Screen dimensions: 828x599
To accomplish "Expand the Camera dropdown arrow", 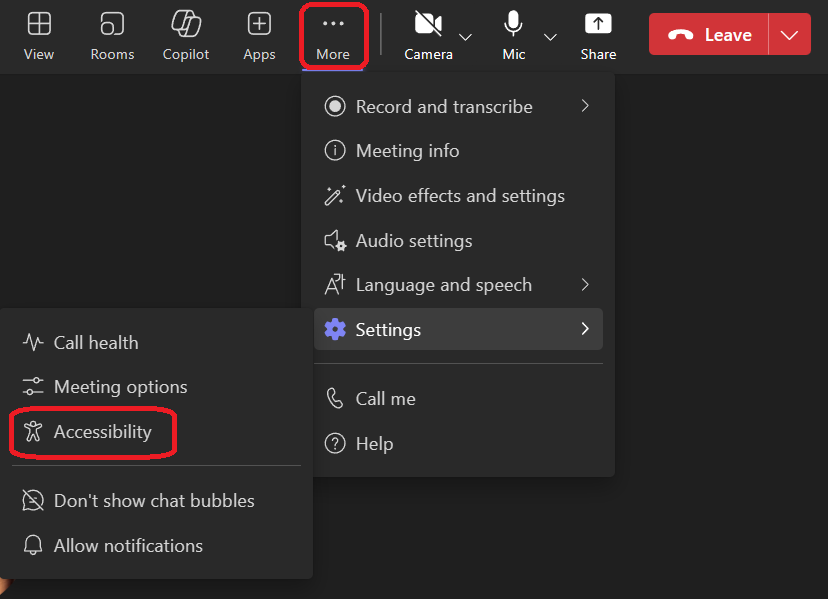I will [x=466, y=36].
